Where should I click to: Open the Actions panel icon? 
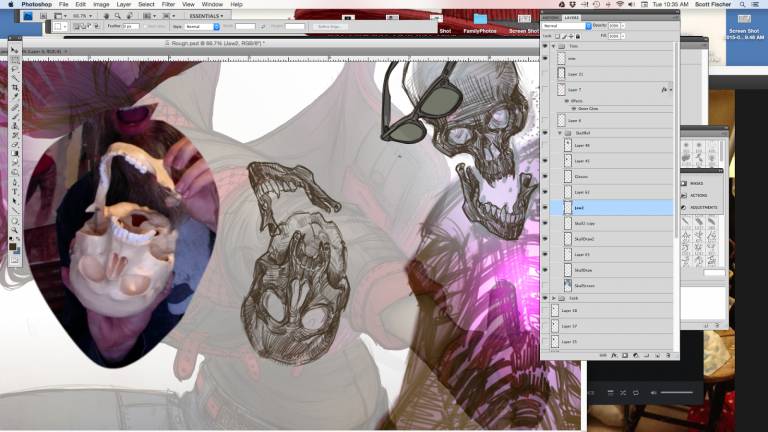(684, 195)
